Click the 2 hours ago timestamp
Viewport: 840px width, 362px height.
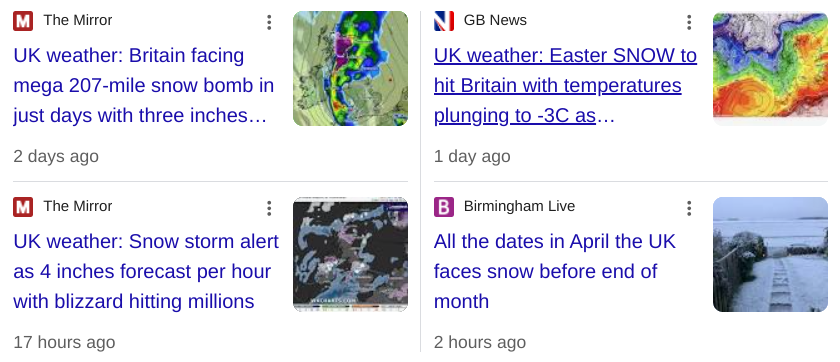479,342
